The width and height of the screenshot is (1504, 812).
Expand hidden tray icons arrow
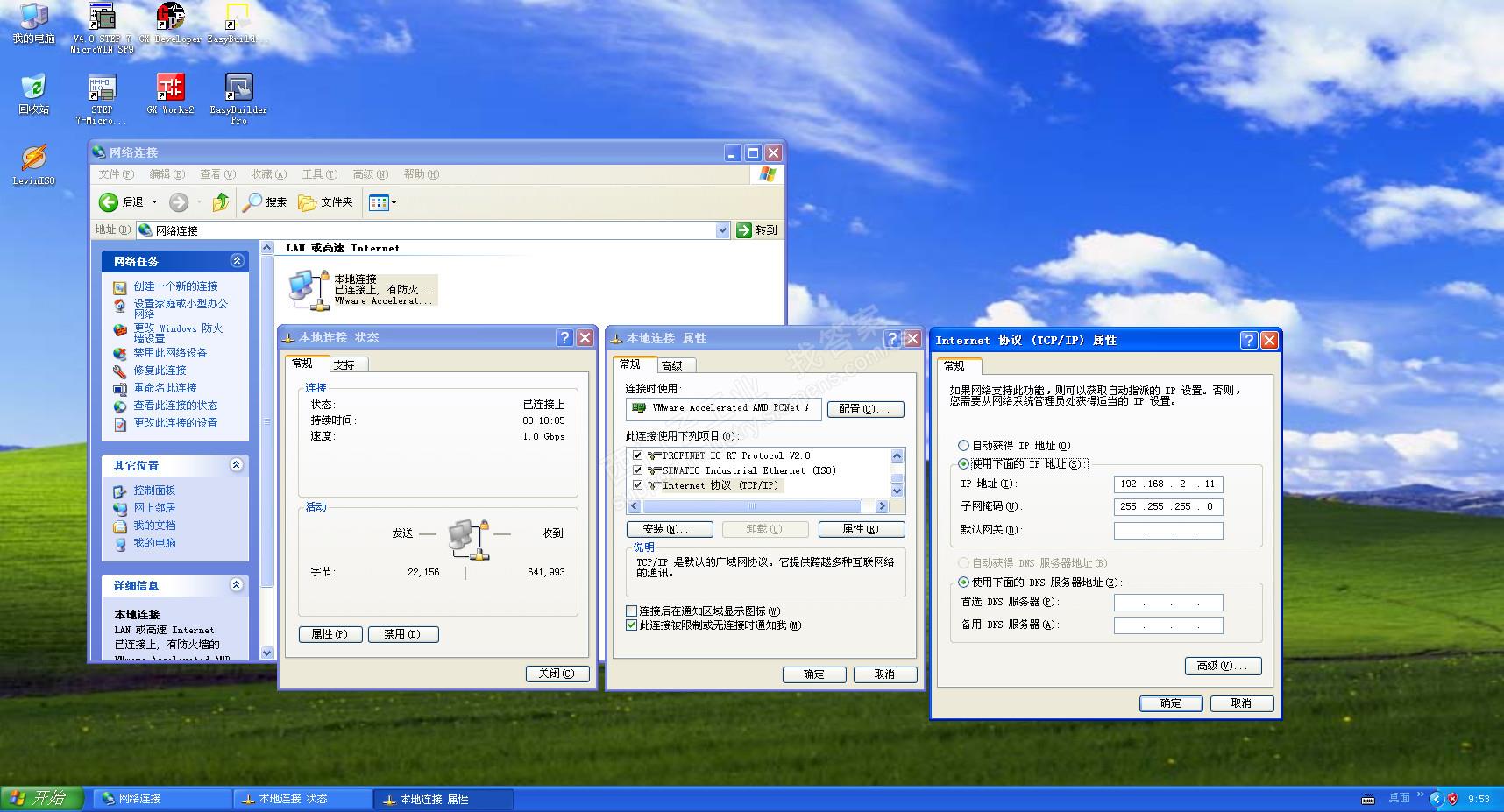(x=1436, y=799)
